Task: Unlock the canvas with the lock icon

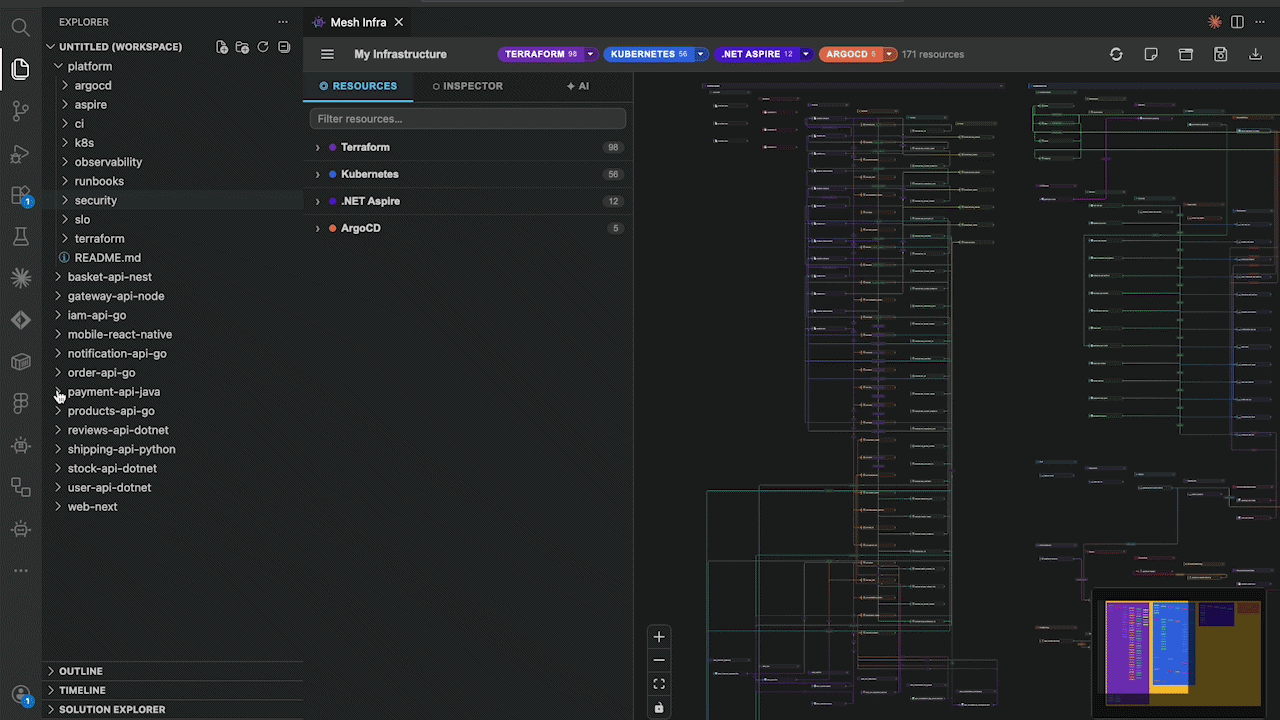Action: pos(658,708)
